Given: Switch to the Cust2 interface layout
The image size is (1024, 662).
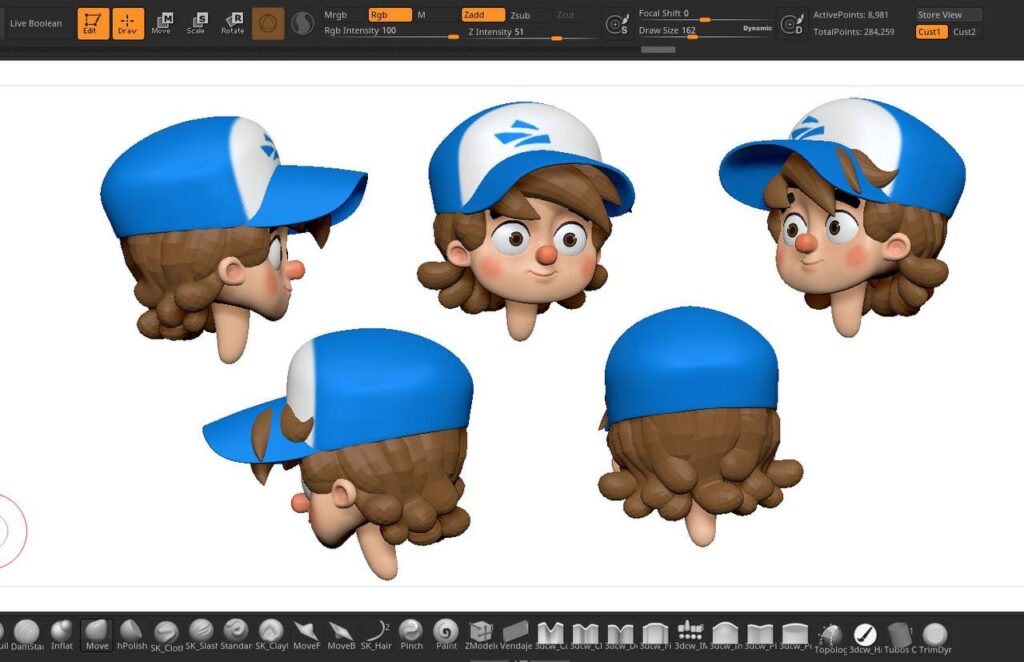Looking at the screenshot, I should [965, 32].
